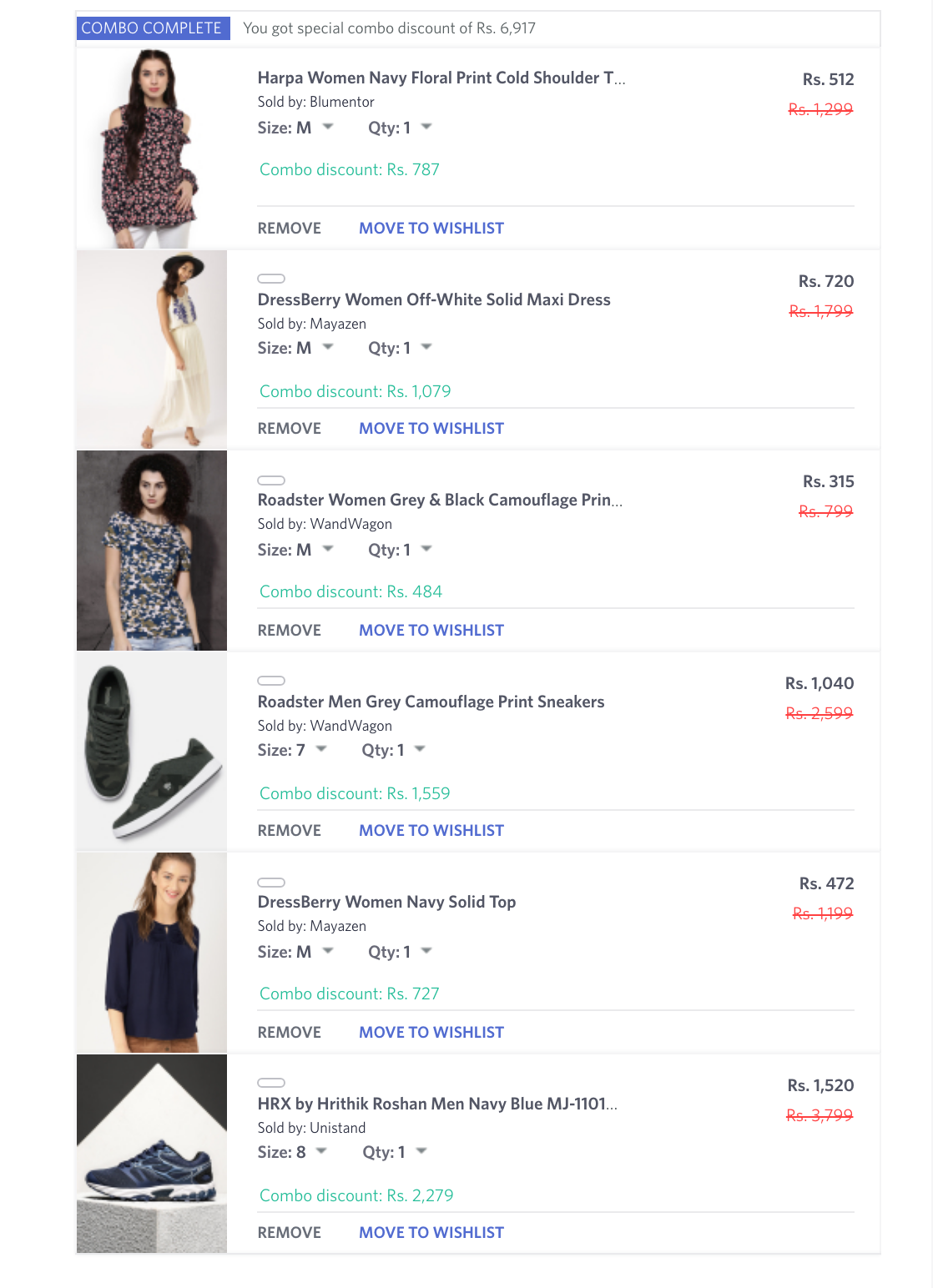
Task: Toggle selection pill above Roadster camouflage top
Action: coord(273,479)
